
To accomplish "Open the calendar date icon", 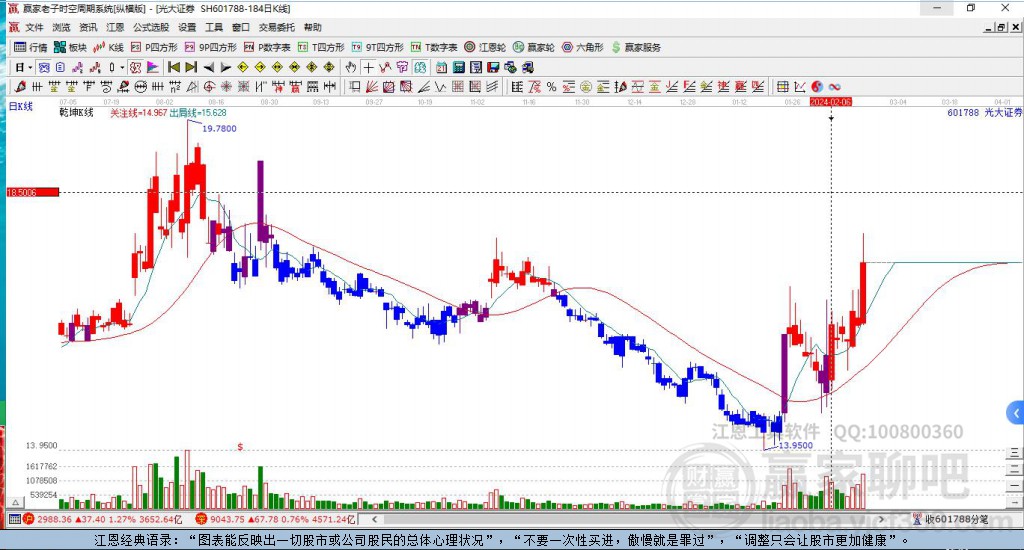I will point(441,67).
